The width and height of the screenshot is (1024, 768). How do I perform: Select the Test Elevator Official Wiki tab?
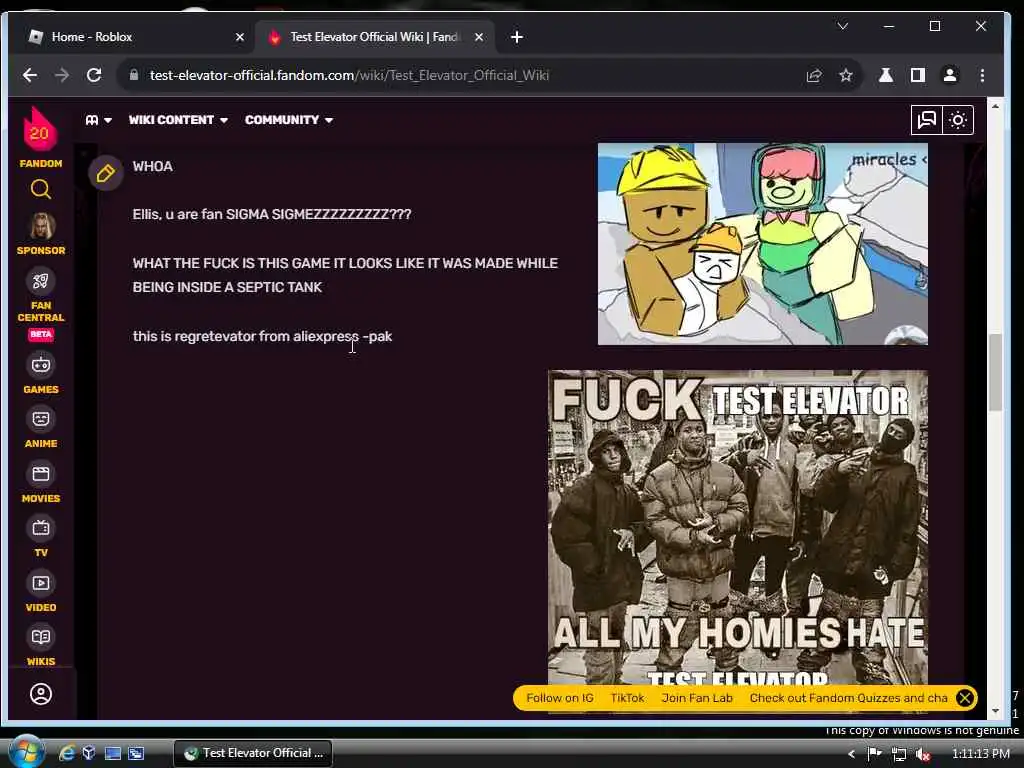pos(374,37)
